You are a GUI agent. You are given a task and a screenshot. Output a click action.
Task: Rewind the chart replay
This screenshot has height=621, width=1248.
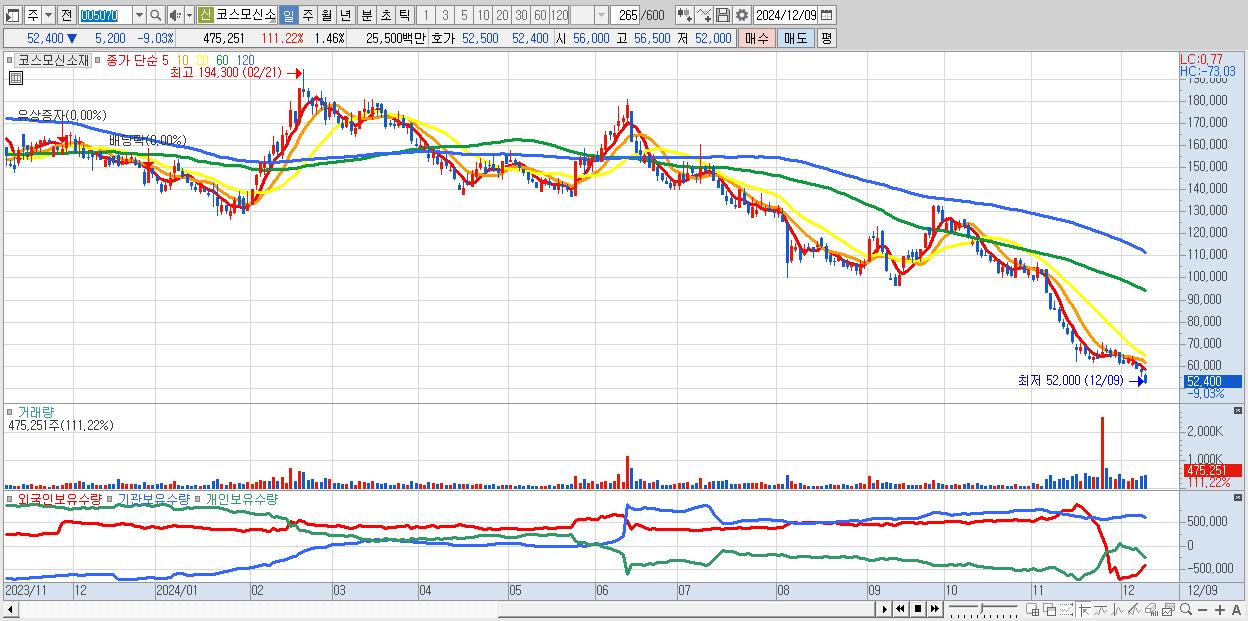pyautogui.click(x=900, y=609)
